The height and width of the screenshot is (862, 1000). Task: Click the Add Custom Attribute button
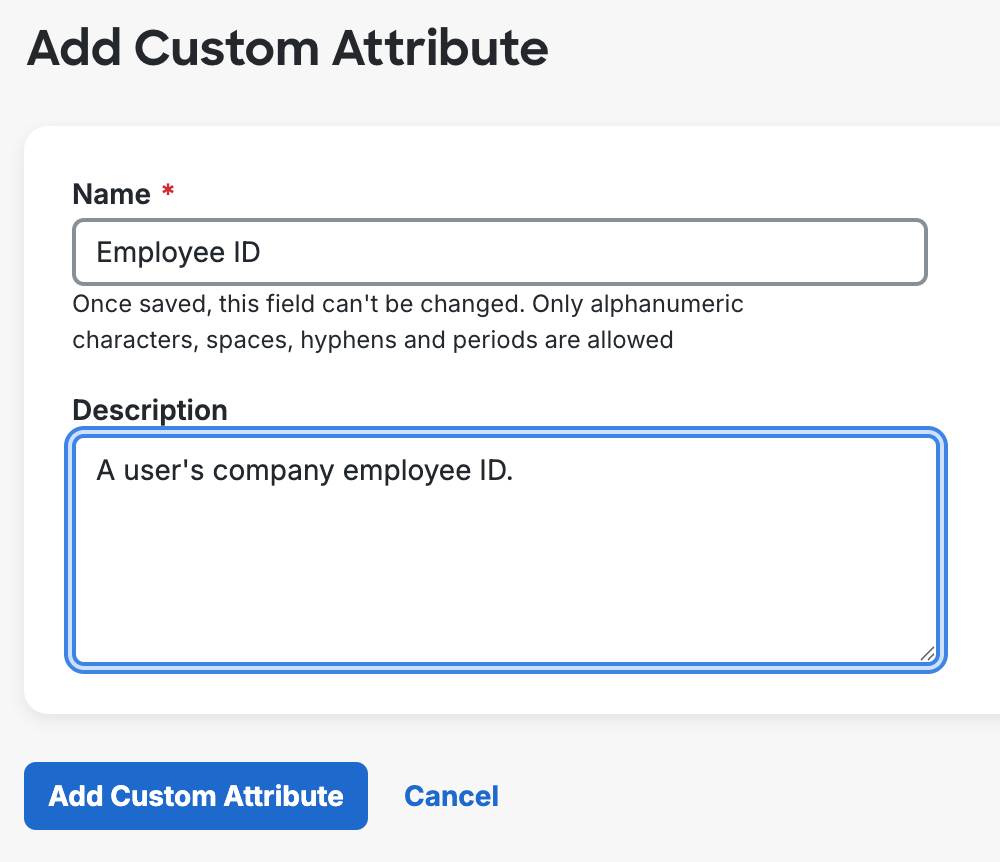point(196,796)
